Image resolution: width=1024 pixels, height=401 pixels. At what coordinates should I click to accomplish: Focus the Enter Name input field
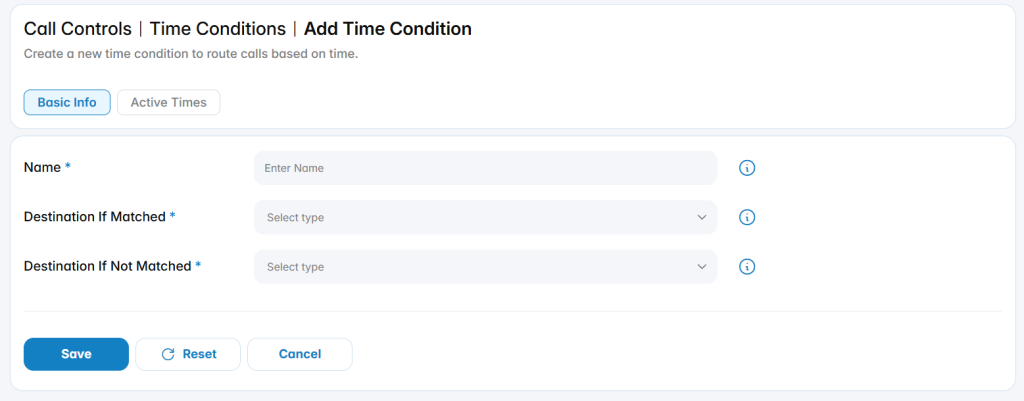(485, 168)
